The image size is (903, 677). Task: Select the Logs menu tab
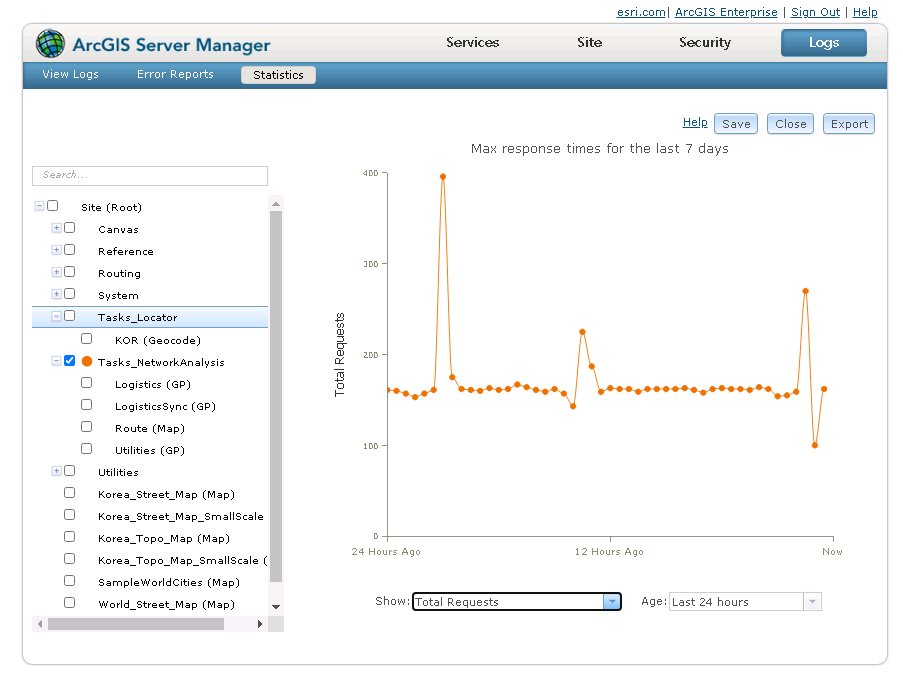(x=824, y=43)
